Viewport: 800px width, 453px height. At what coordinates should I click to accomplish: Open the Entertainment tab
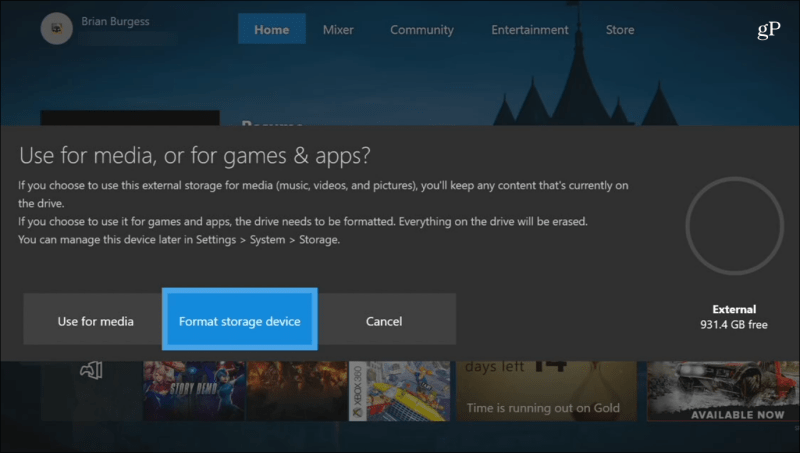[530, 30]
